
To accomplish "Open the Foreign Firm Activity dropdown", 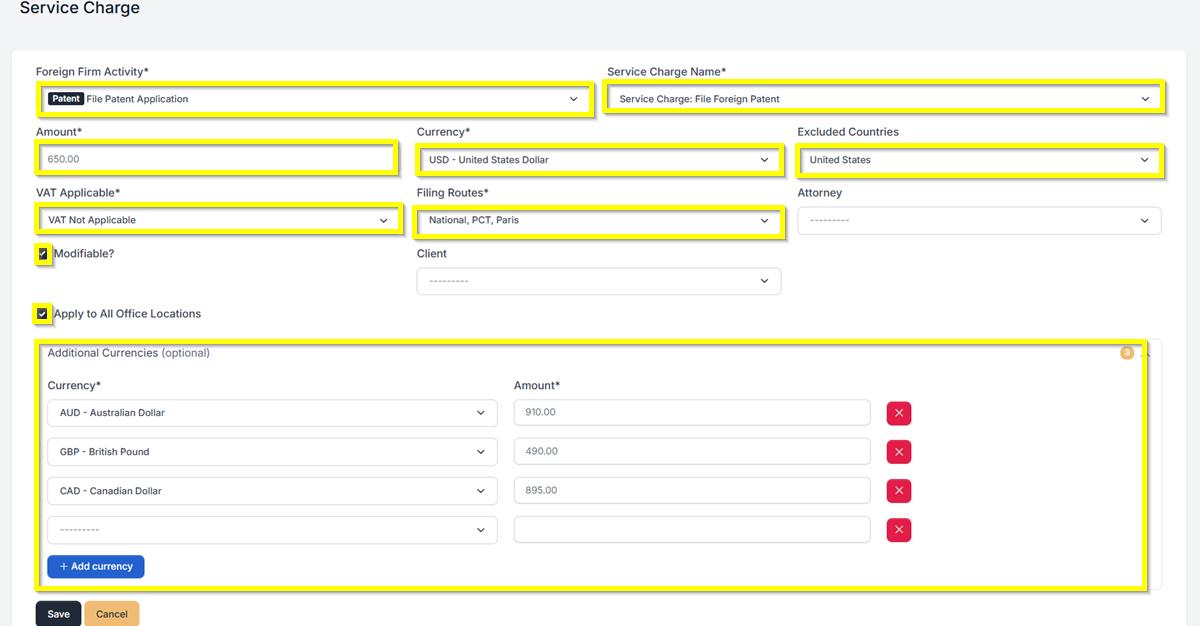I will click(x=315, y=99).
